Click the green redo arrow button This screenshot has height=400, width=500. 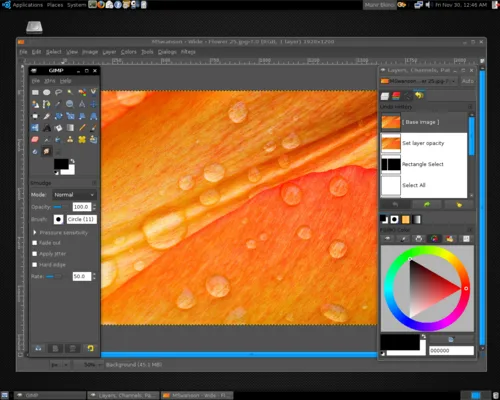tap(427, 204)
